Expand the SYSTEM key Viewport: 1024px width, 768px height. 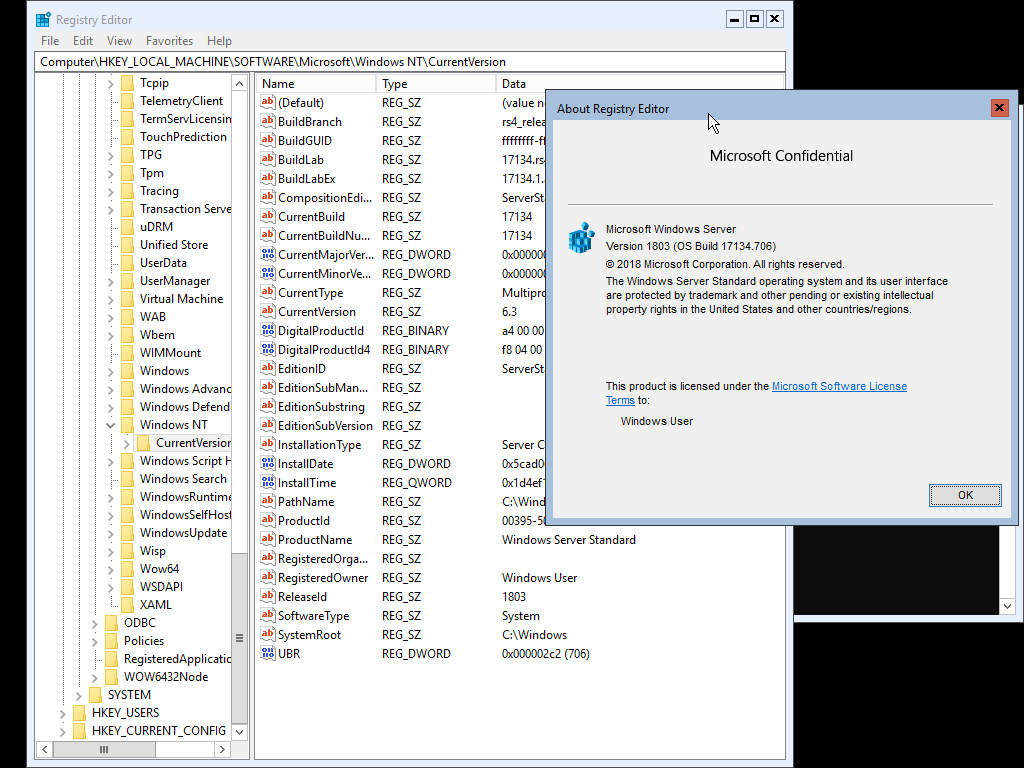78,696
